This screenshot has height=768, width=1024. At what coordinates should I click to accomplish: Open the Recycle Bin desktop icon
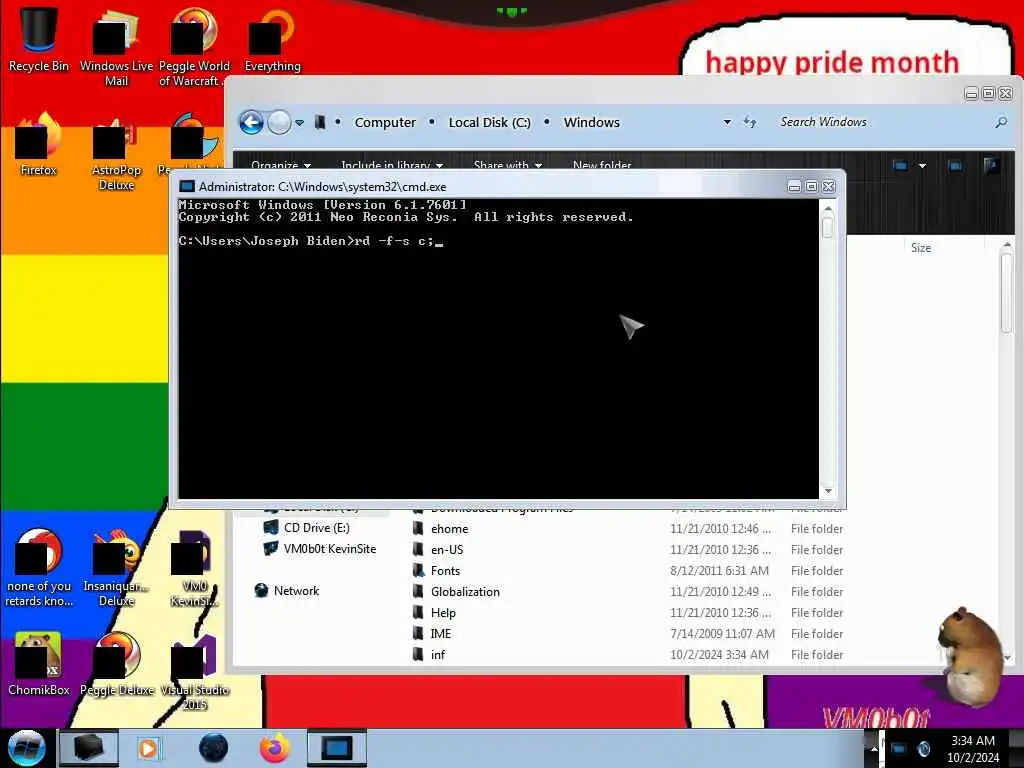(x=39, y=39)
